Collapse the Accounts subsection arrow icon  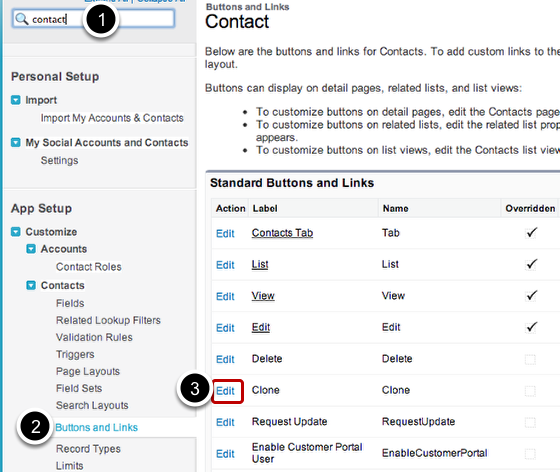[x=31, y=249]
